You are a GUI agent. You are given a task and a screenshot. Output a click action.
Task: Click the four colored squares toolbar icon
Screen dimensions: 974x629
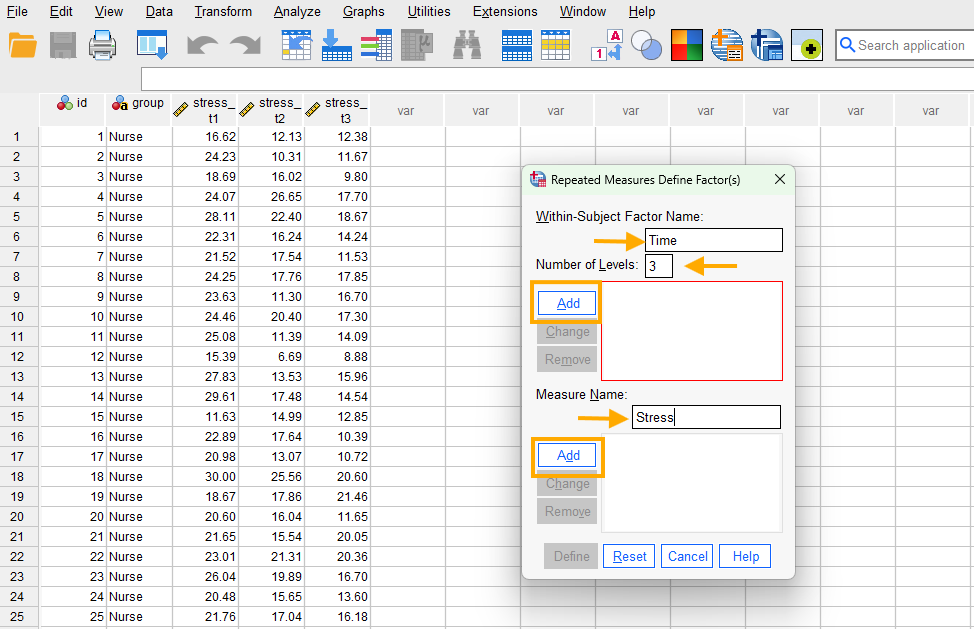686,45
